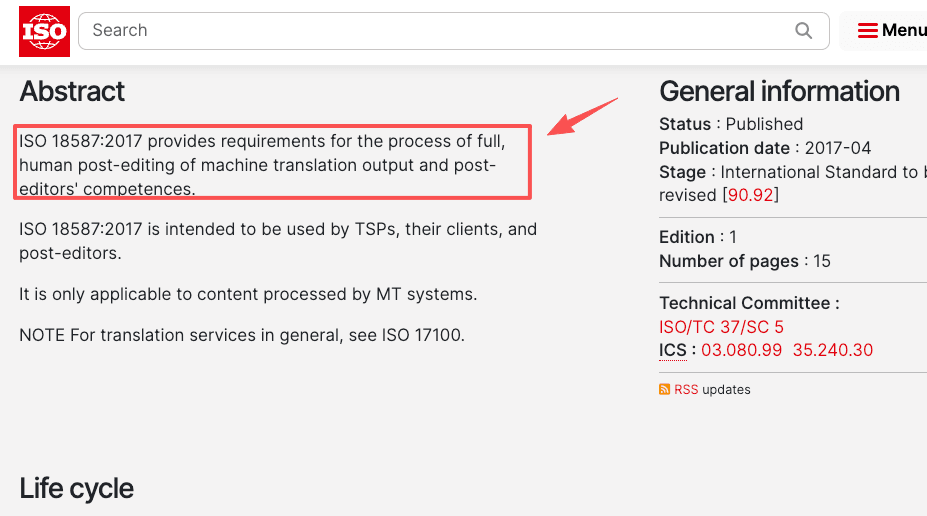927x516 pixels.
Task: Click the 'only applicable to content processed' sentence
Action: click(248, 294)
